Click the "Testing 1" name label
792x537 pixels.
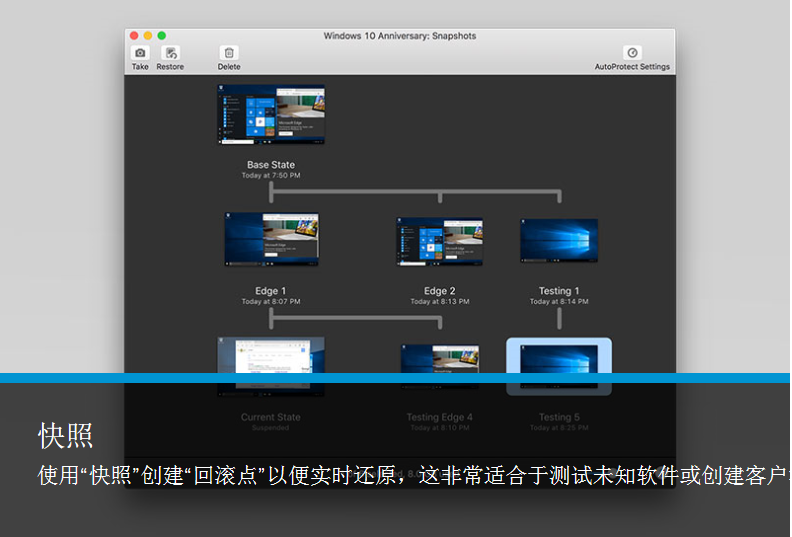[559, 291]
